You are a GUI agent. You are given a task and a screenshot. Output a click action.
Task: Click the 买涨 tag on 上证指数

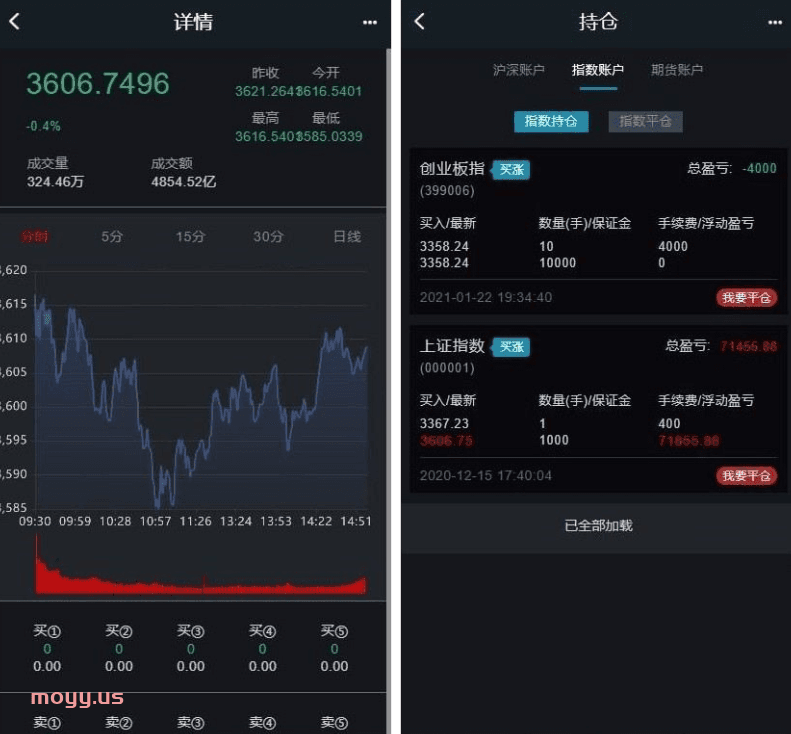pyautogui.click(x=511, y=347)
